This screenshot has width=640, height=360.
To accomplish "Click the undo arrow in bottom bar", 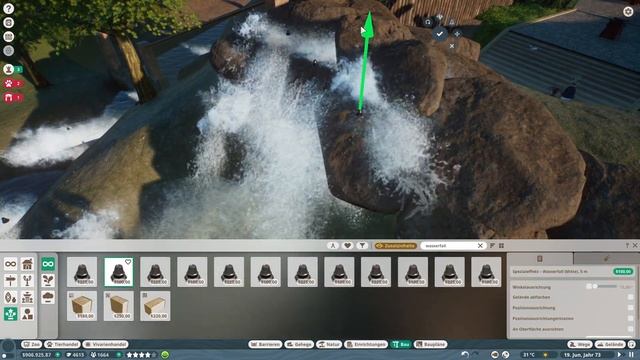I will pos(464,355).
